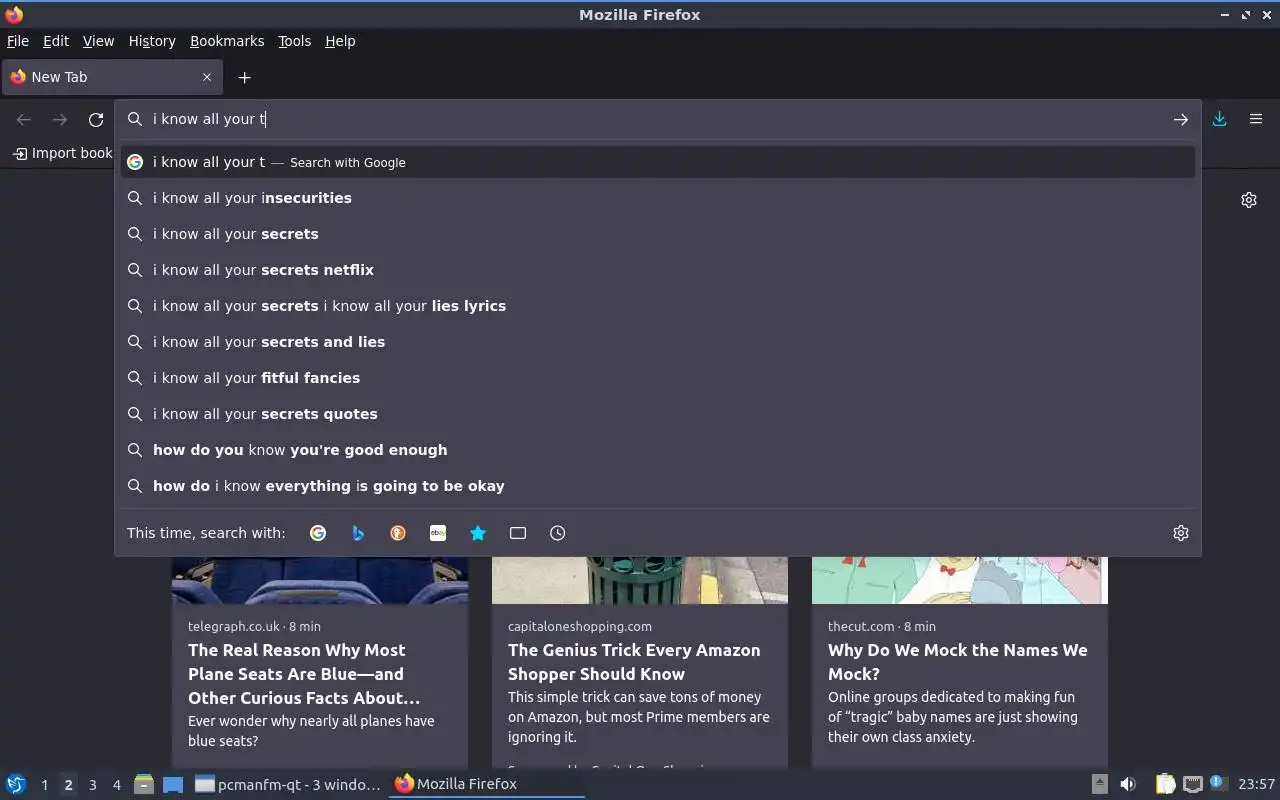Open volume control in system tray

(1128, 784)
